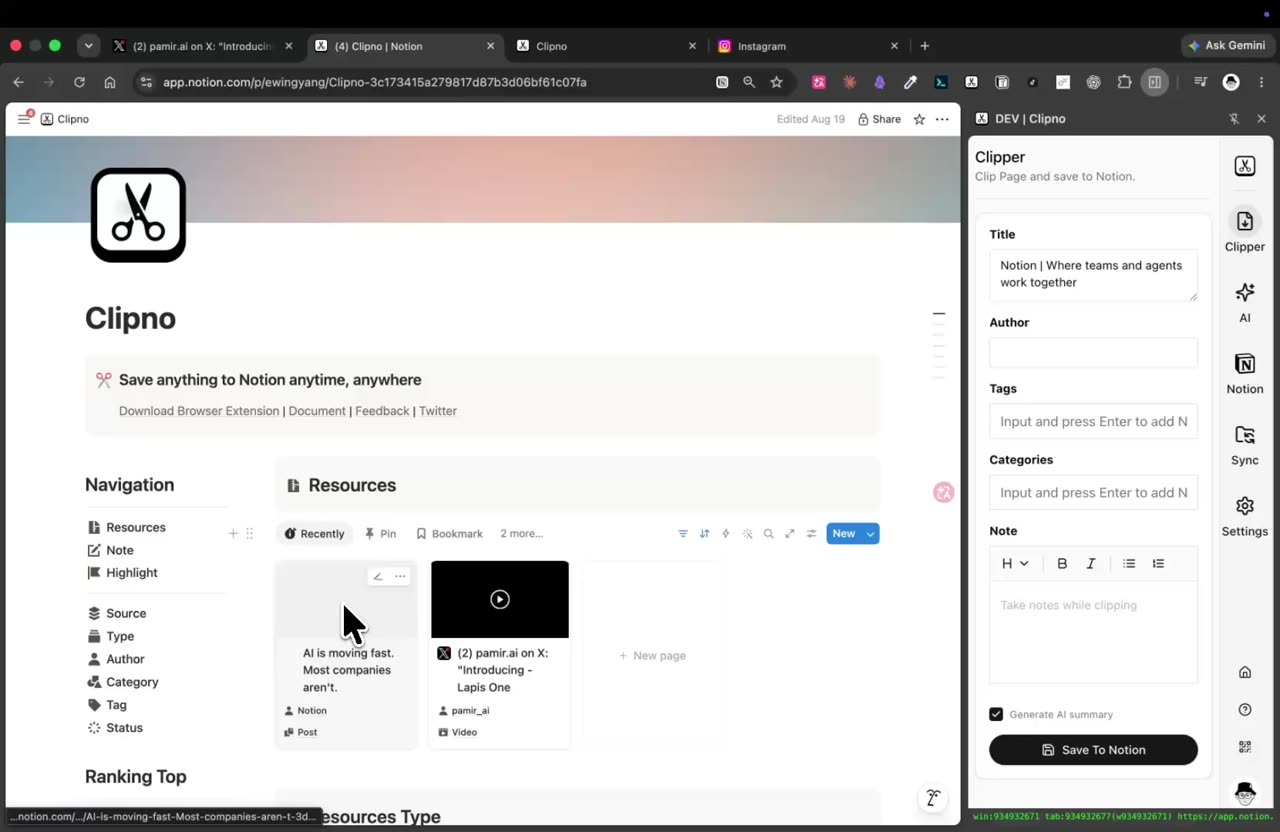Focus the Categories input field
This screenshot has height=832, width=1280.
1093,492
